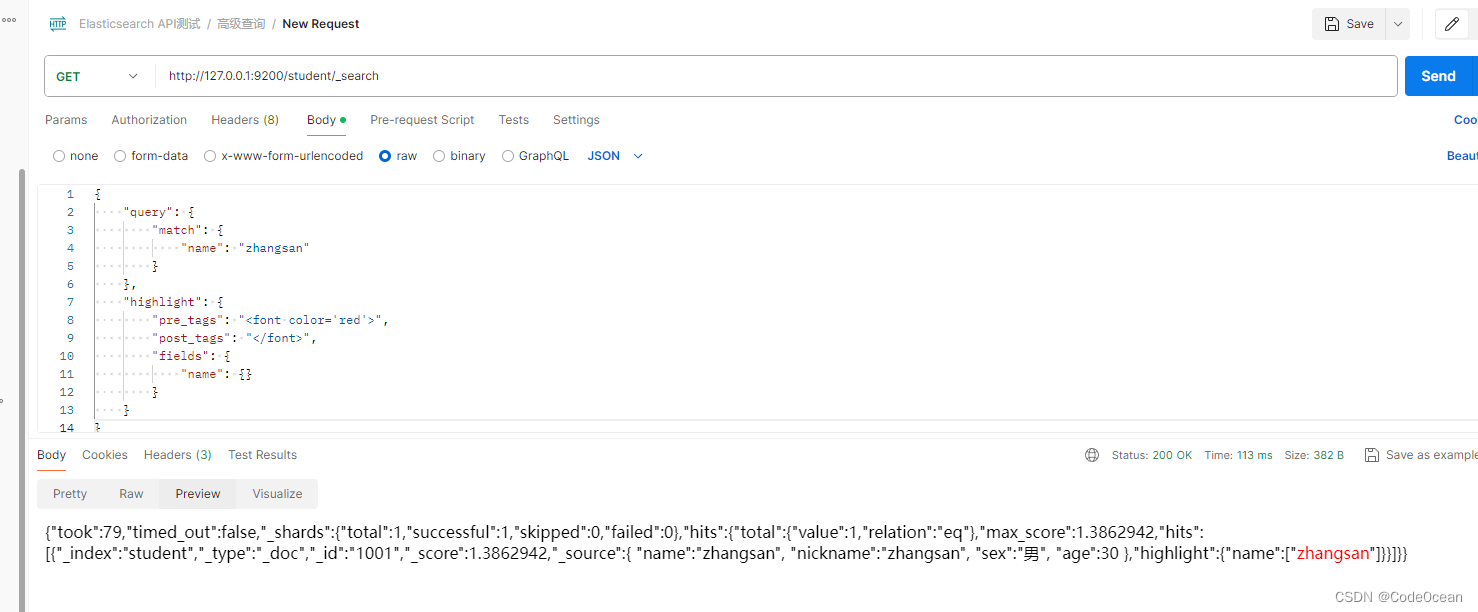Click the pencil edit icon
The width and height of the screenshot is (1478, 612).
[x=1452, y=24]
